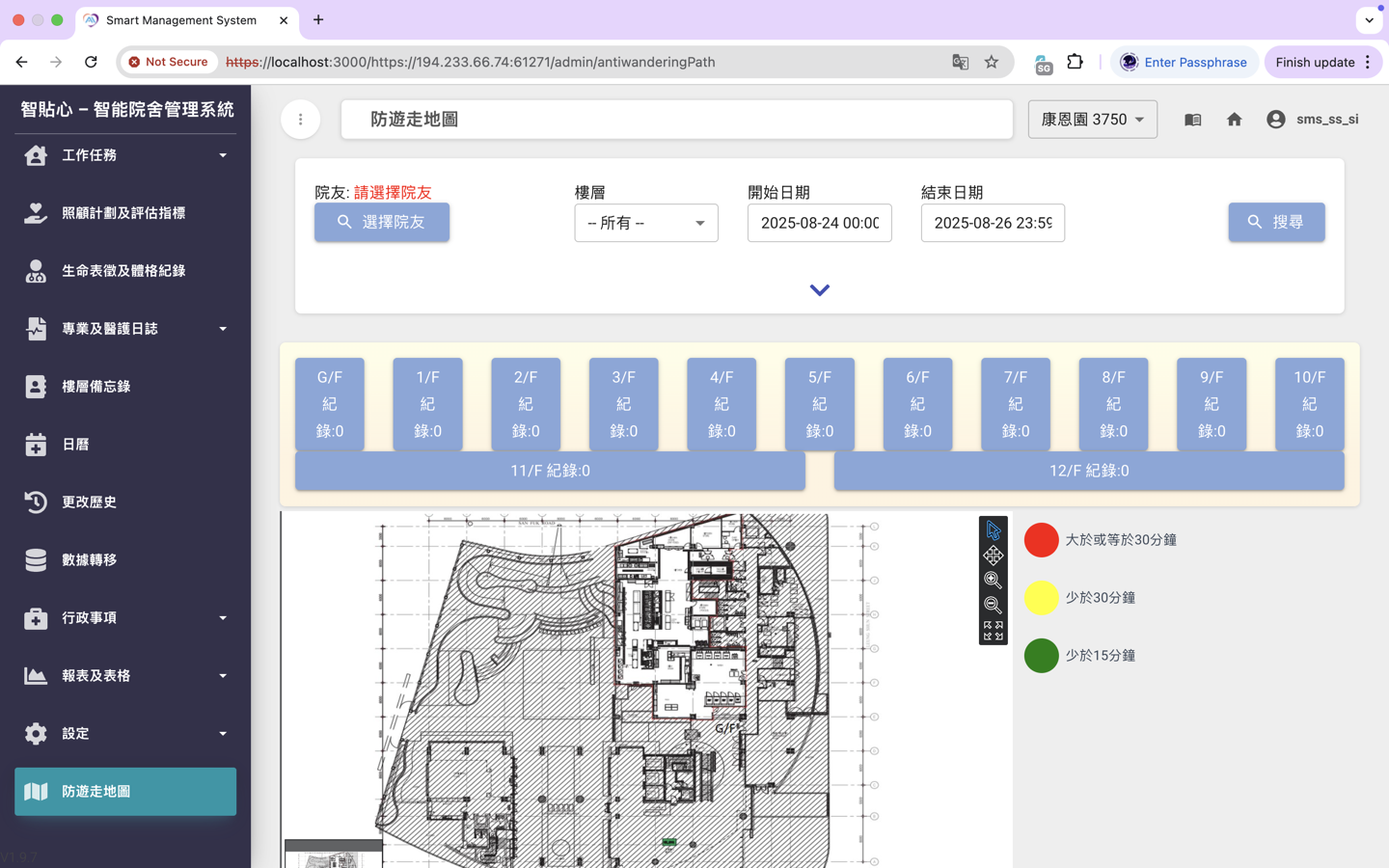Click the 選擇院友 button
1389x868 pixels.
click(x=382, y=222)
